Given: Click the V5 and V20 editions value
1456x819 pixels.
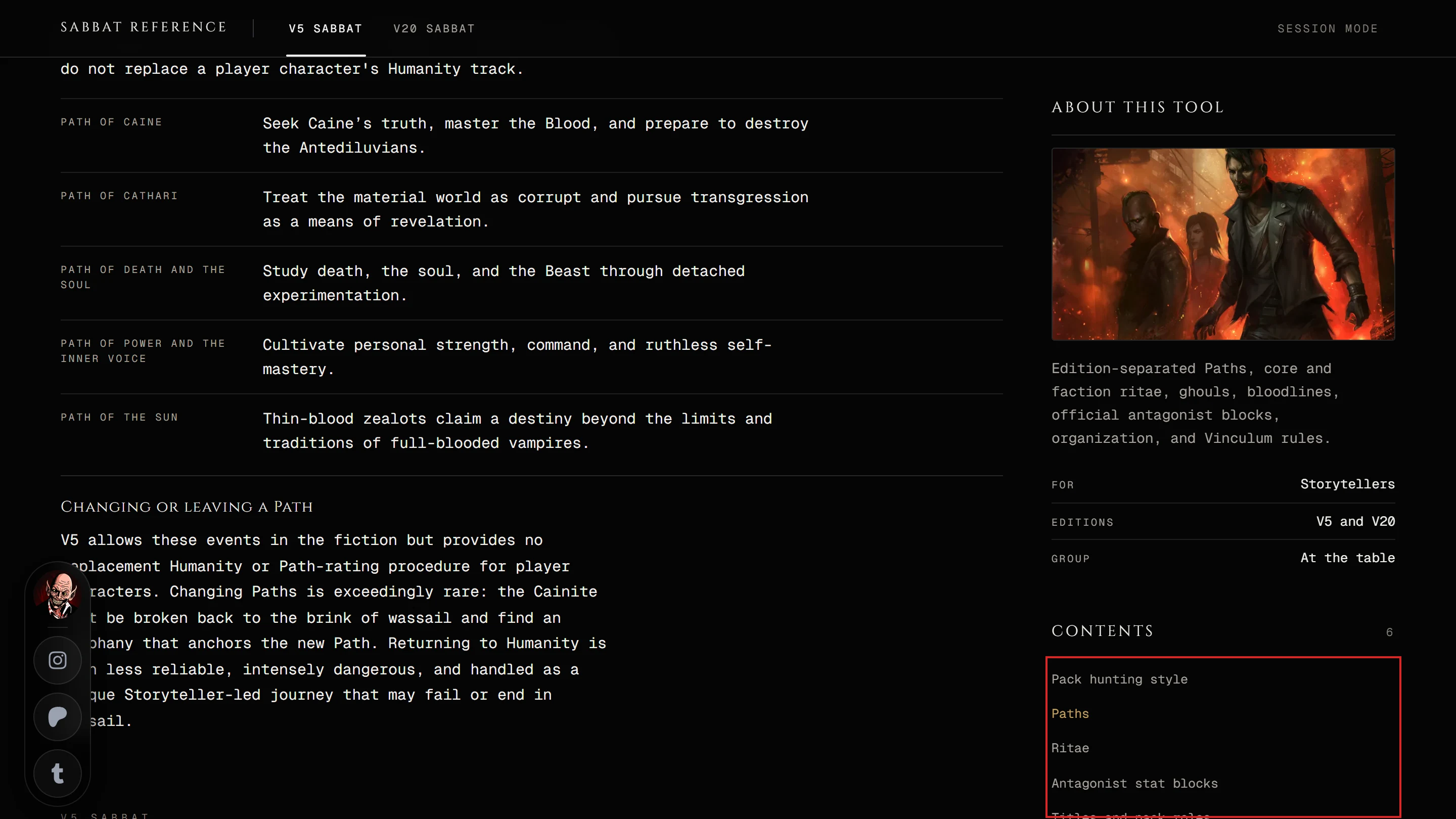Looking at the screenshot, I should click(1355, 522).
